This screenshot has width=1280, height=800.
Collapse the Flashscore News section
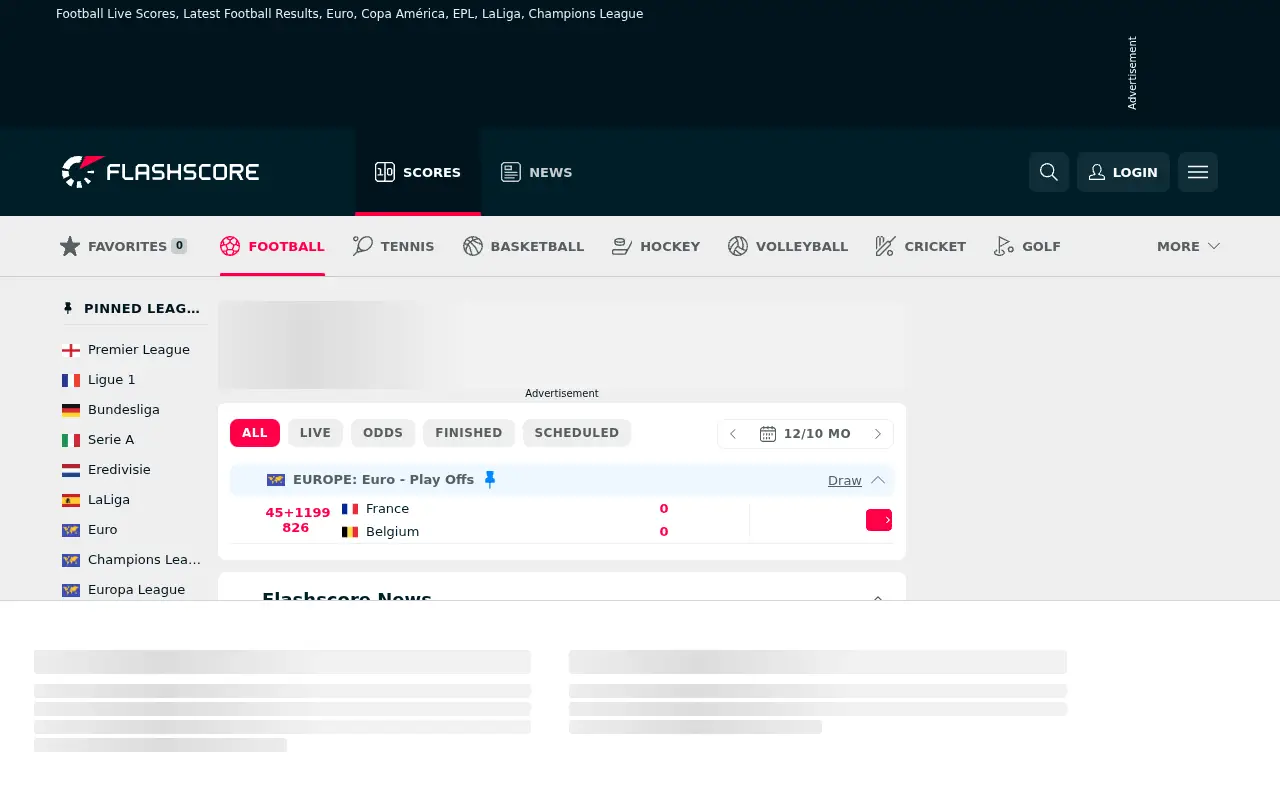pyautogui.click(x=878, y=598)
